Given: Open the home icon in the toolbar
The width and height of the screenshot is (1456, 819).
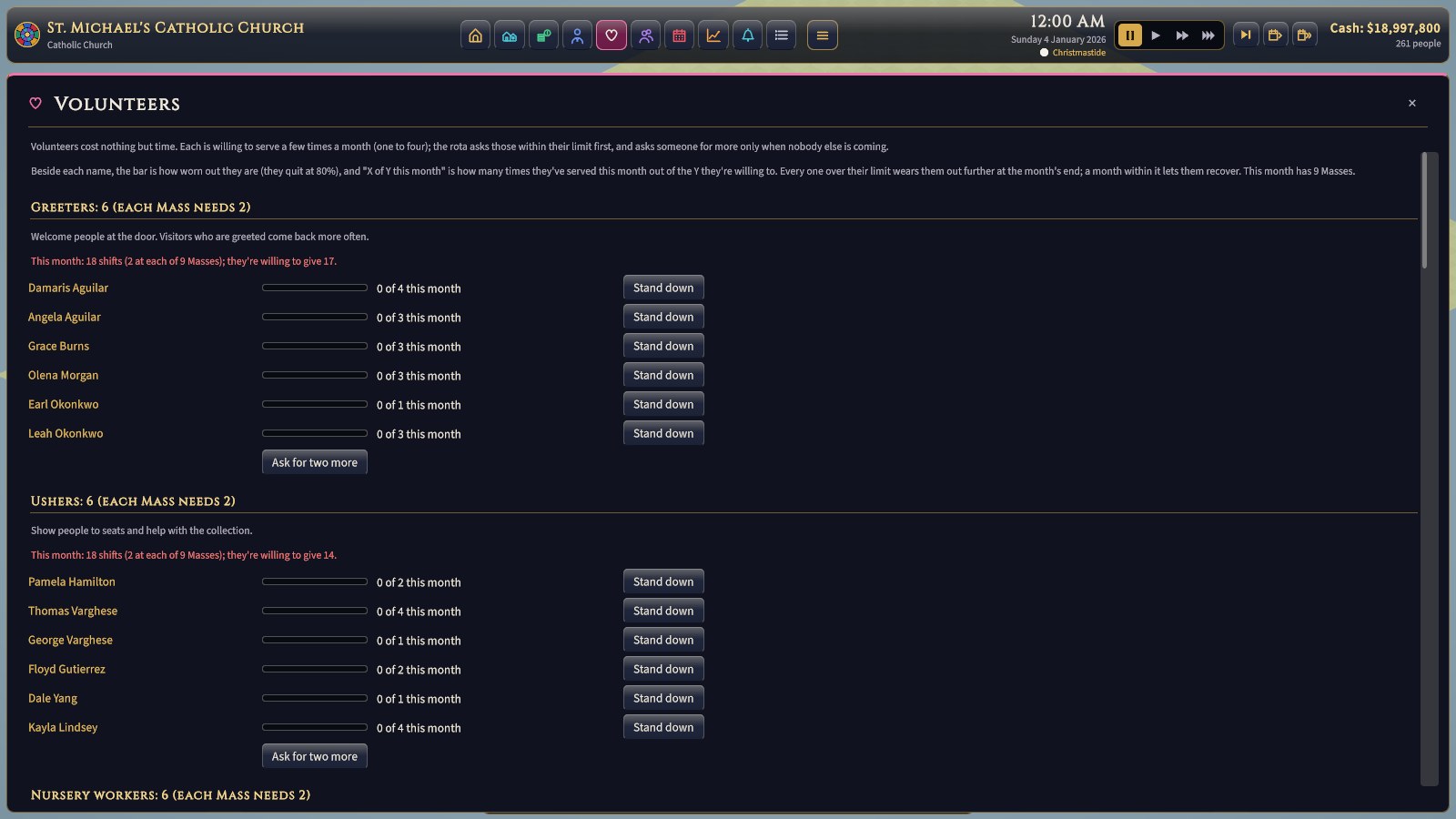Looking at the screenshot, I should coord(475,35).
